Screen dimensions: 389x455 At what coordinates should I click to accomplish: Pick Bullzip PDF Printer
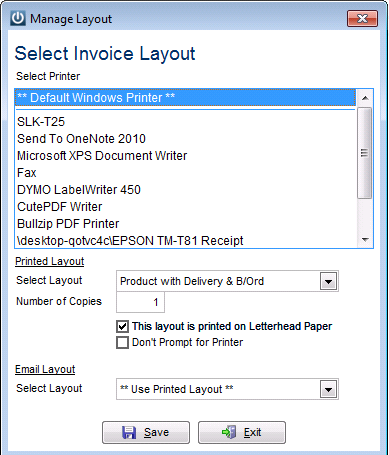point(185,224)
